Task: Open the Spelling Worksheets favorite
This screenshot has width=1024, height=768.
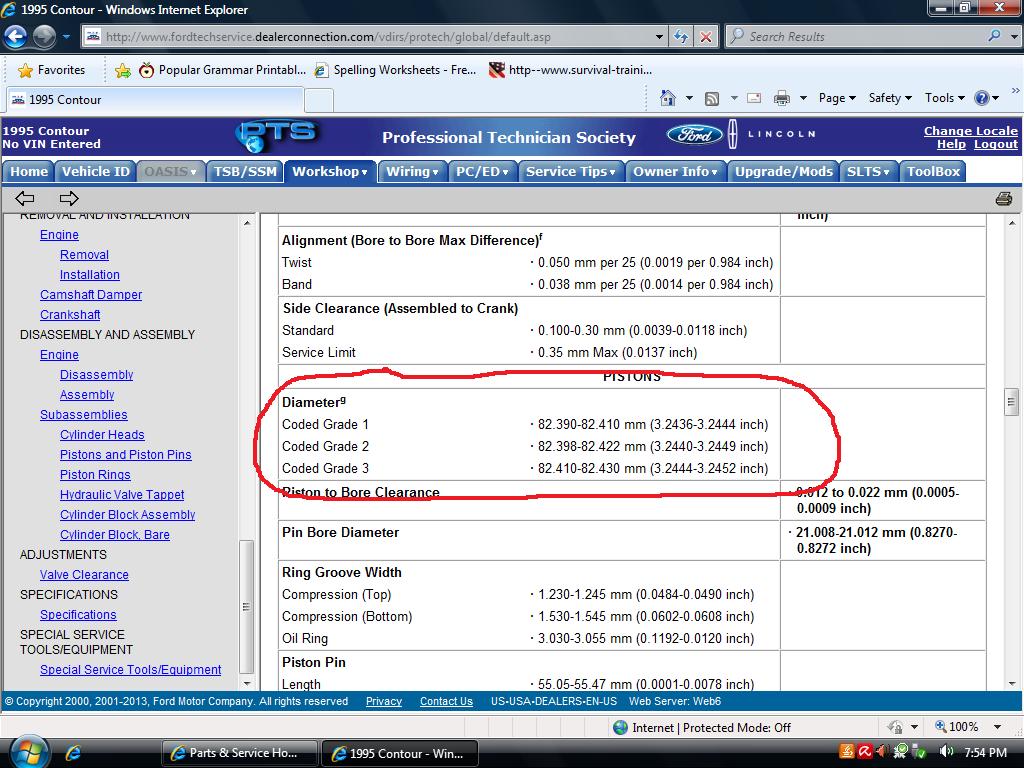Action: click(x=395, y=70)
